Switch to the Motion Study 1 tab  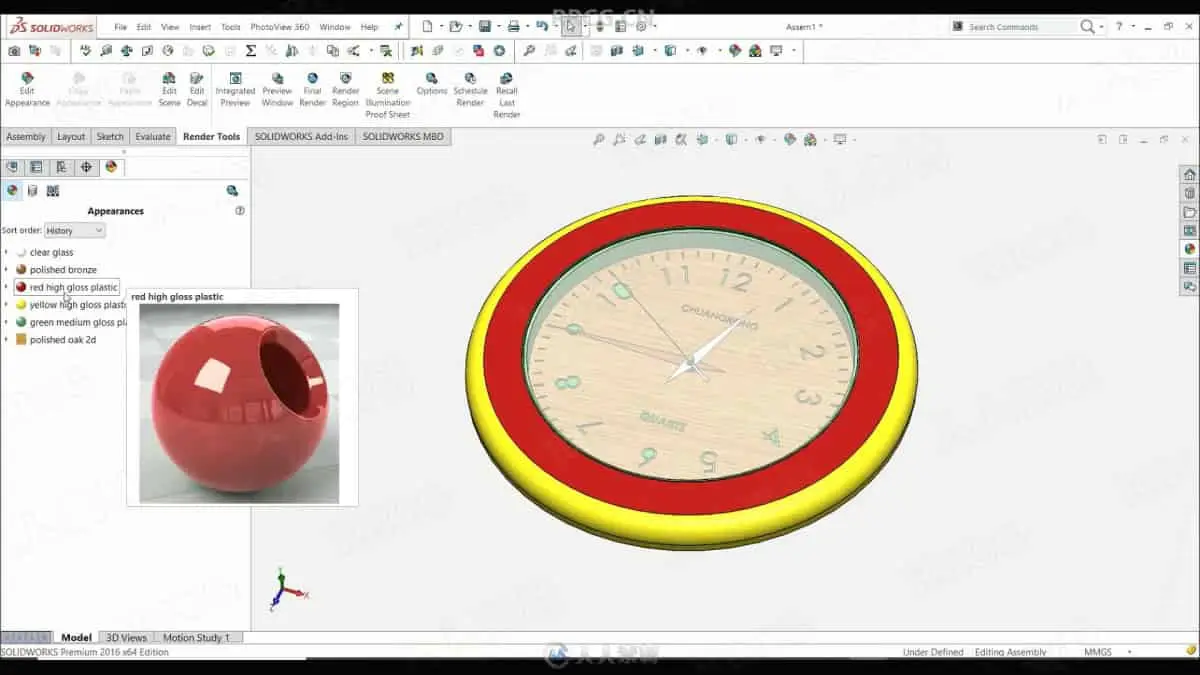[196, 637]
